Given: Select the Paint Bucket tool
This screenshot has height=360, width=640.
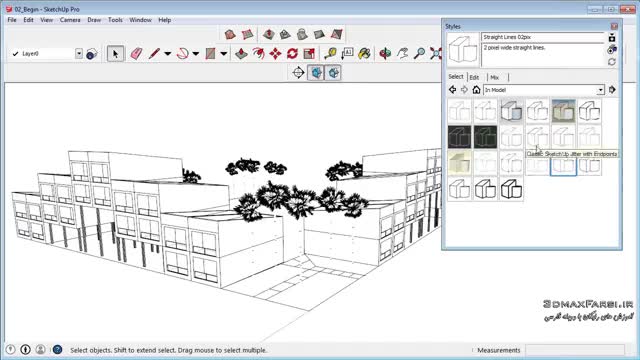Looking at the screenshot, I should 364,53.
